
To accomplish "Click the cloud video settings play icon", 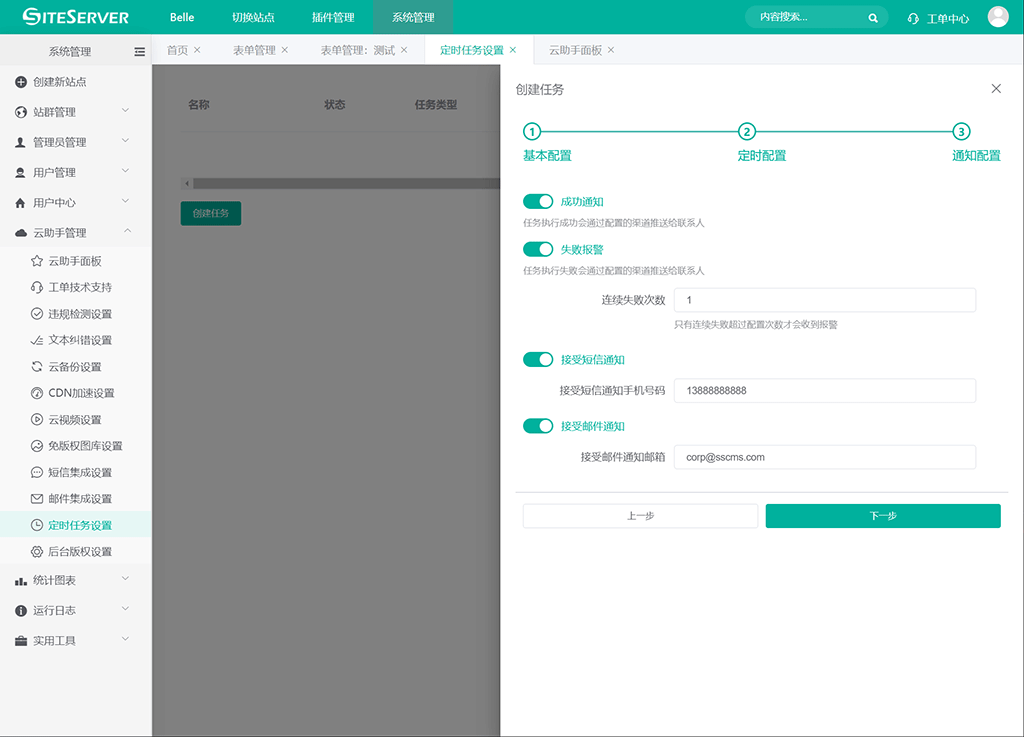I will point(37,420).
